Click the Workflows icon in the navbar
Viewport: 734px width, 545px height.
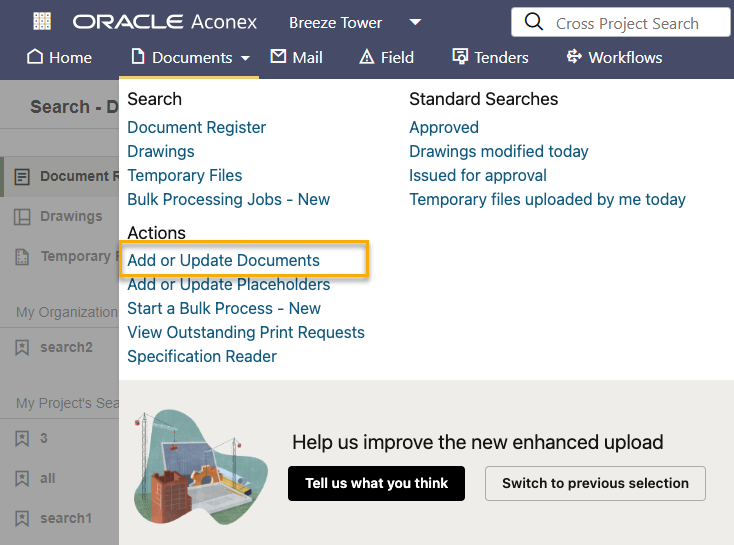coord(574,57)
